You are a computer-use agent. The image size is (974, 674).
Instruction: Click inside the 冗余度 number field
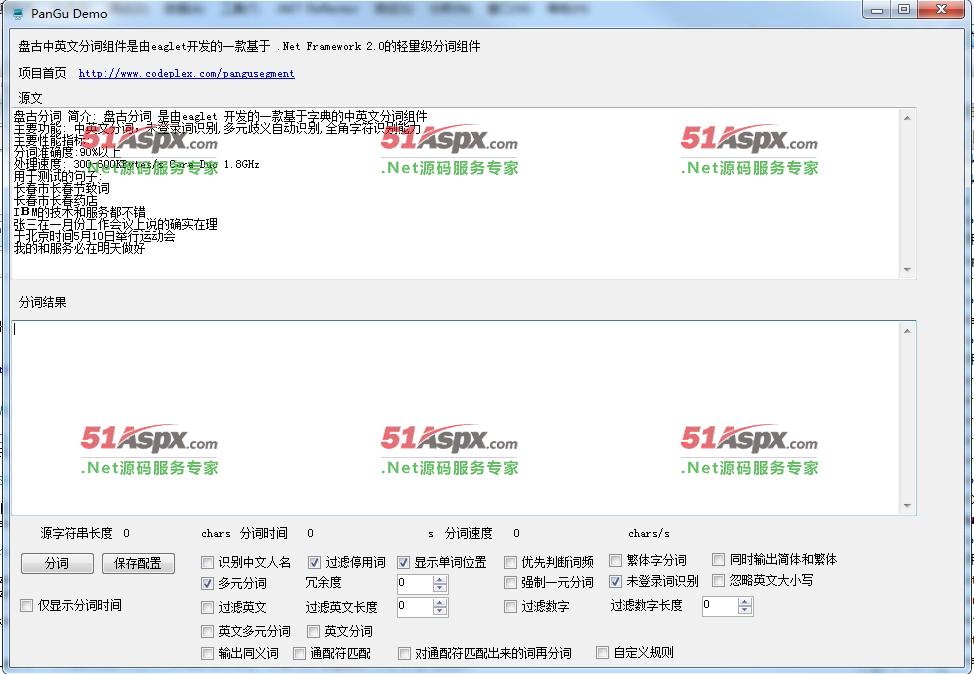tap(416, 584)
